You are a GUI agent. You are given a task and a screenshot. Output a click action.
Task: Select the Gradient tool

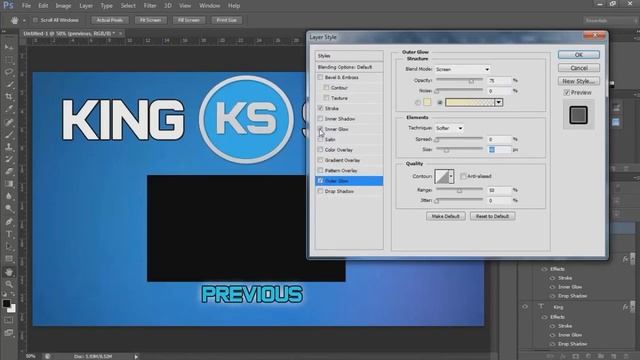tap(9, 184)
